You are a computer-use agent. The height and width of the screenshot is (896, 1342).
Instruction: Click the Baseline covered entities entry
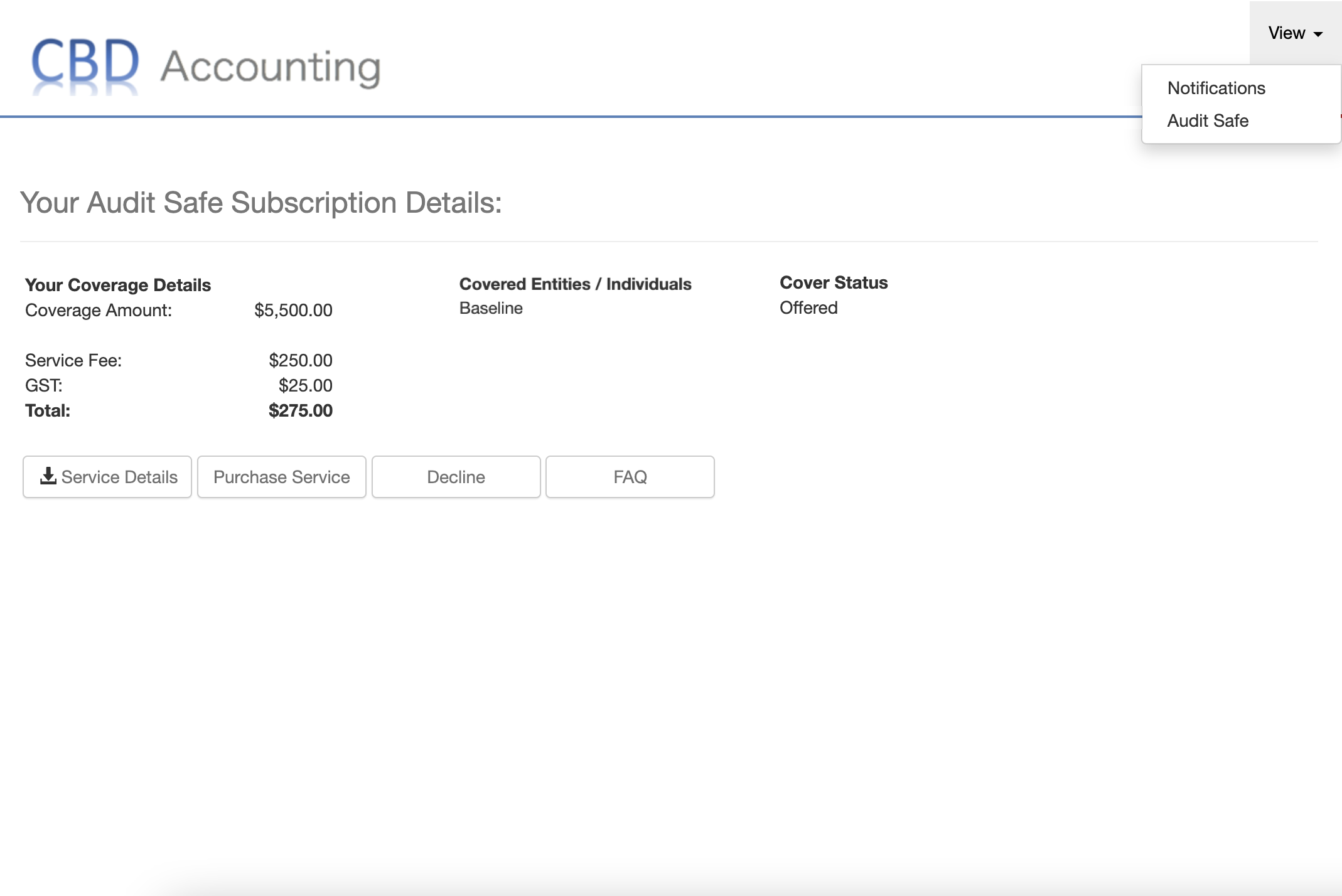point(490,307)
